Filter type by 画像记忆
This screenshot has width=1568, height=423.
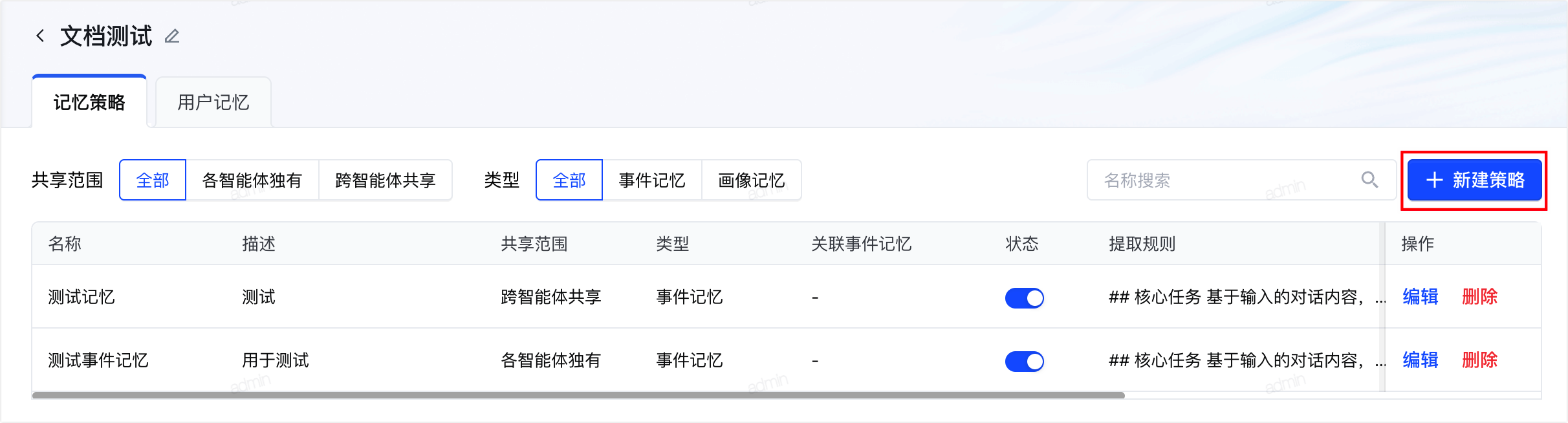(752, 180)
